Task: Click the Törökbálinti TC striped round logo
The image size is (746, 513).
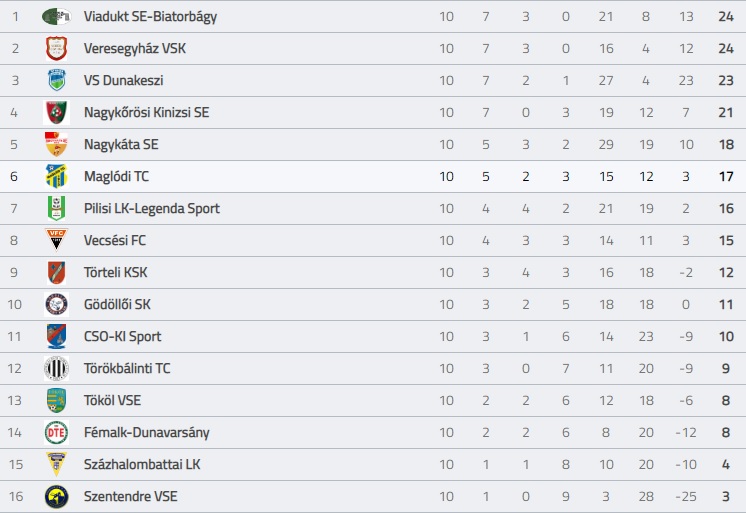Action: (x=56, y=368)
